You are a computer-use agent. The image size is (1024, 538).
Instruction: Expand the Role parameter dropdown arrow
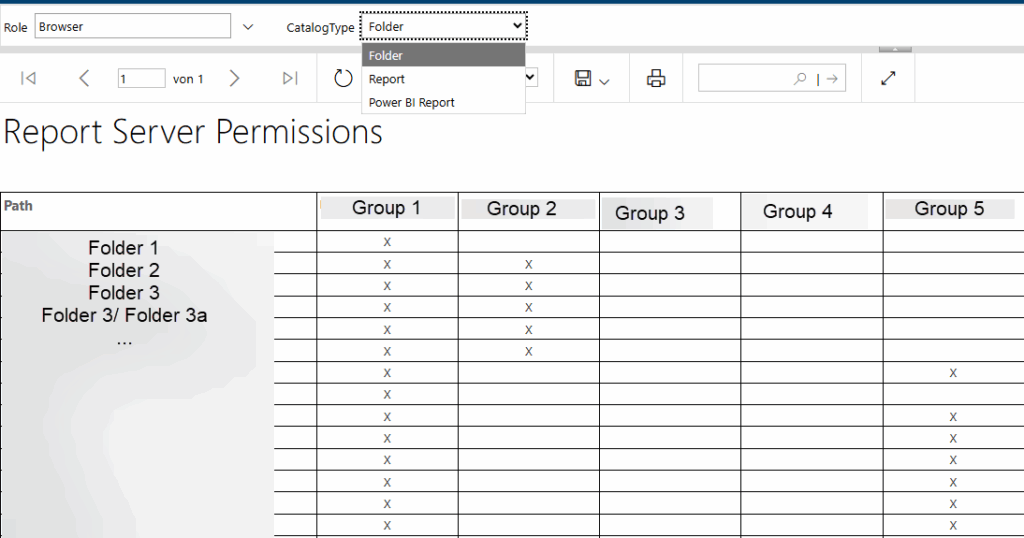click(x=248, y=27)
